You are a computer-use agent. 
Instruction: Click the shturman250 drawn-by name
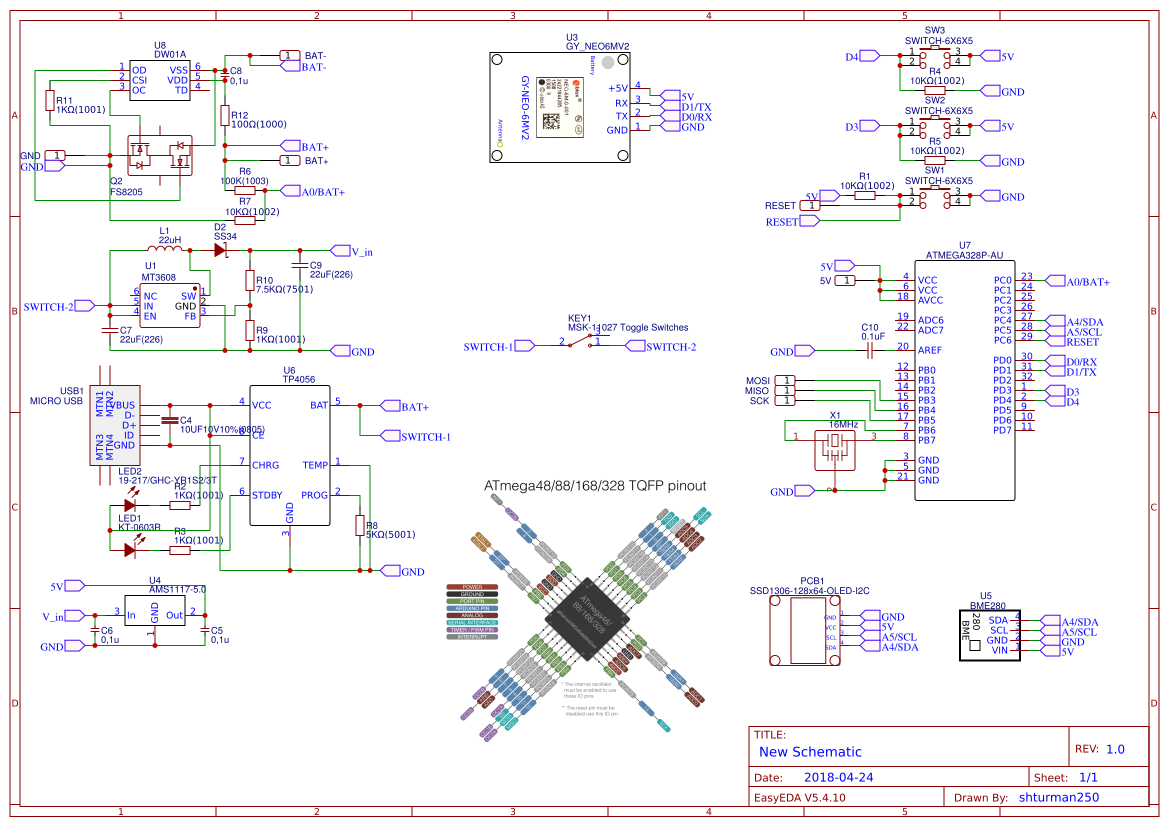1059,797
